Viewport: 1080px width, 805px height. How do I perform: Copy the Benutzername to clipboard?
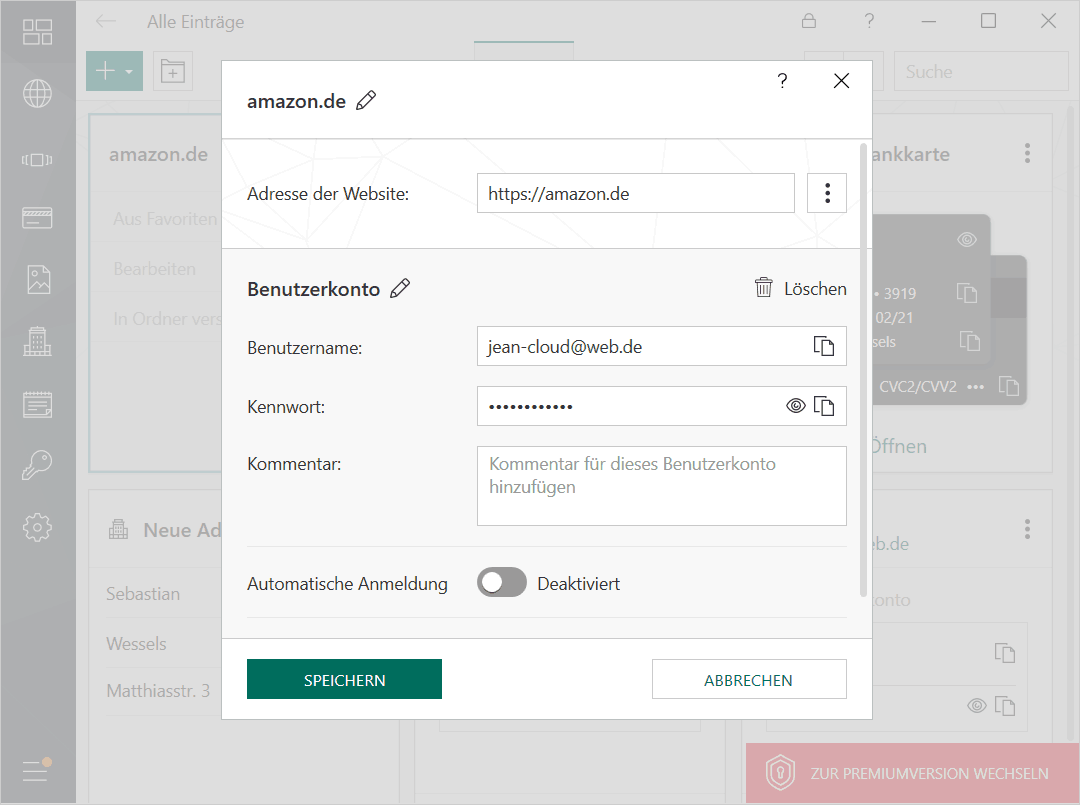point(824,346)
